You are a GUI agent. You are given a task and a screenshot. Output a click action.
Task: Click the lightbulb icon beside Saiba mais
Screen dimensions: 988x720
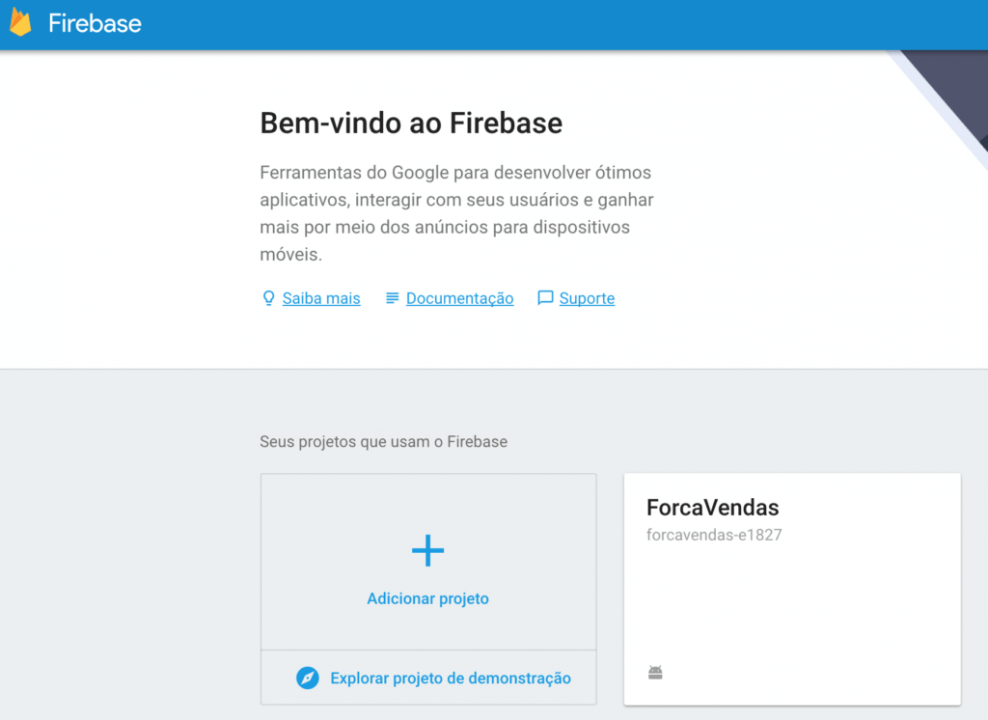[268, 298]
